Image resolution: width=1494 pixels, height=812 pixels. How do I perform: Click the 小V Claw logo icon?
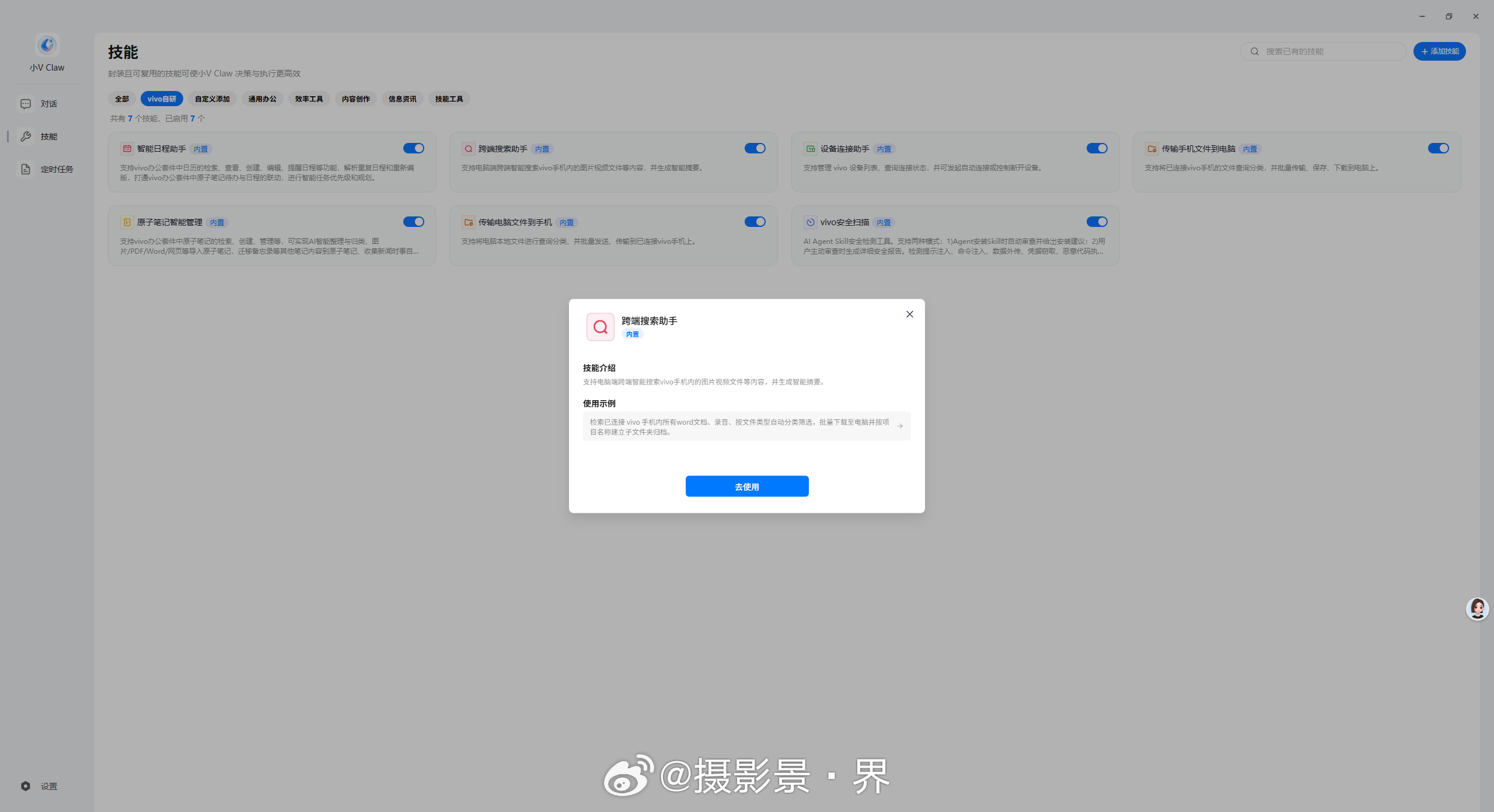pyautogui.click(x=47, y=45)
